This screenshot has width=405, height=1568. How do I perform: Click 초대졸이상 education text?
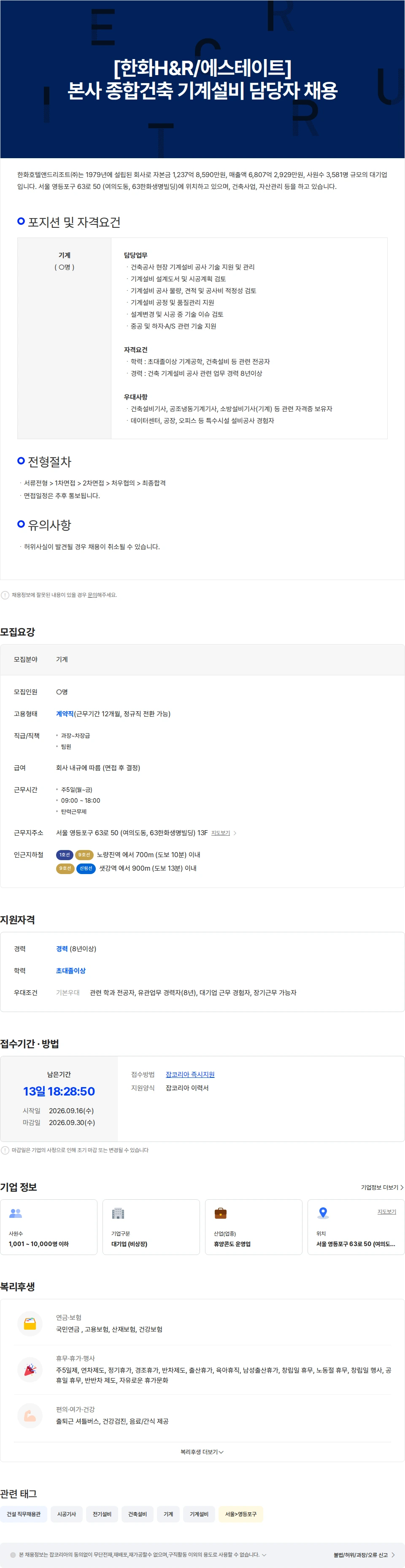[x=70, y=970]
